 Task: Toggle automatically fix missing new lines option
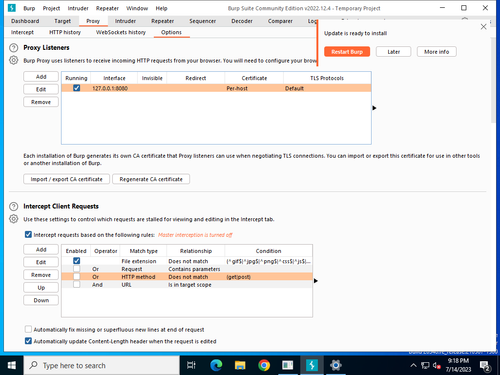[x=28, y=329]
